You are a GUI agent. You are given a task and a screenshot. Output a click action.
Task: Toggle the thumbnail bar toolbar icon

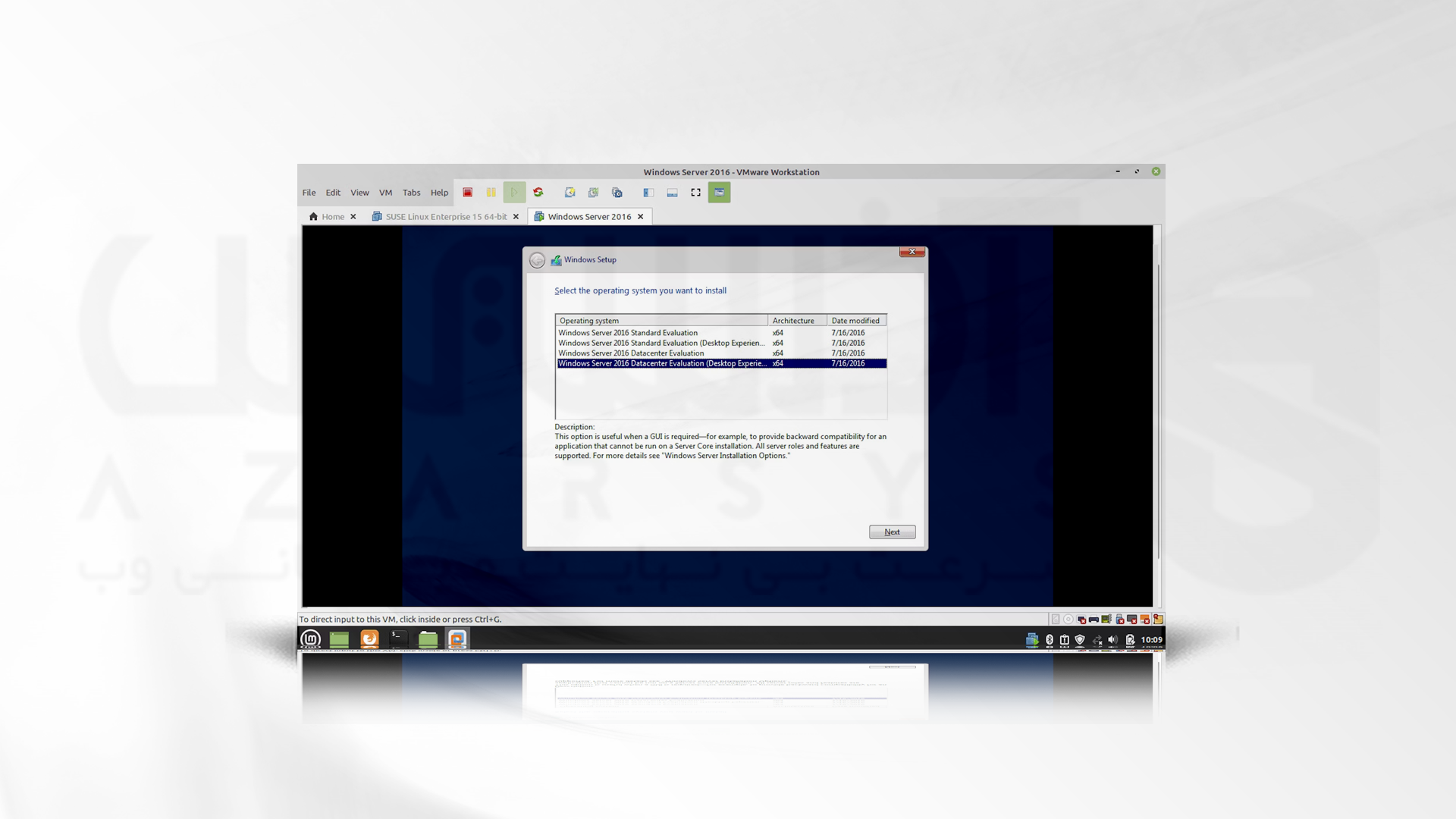(672, 193)
